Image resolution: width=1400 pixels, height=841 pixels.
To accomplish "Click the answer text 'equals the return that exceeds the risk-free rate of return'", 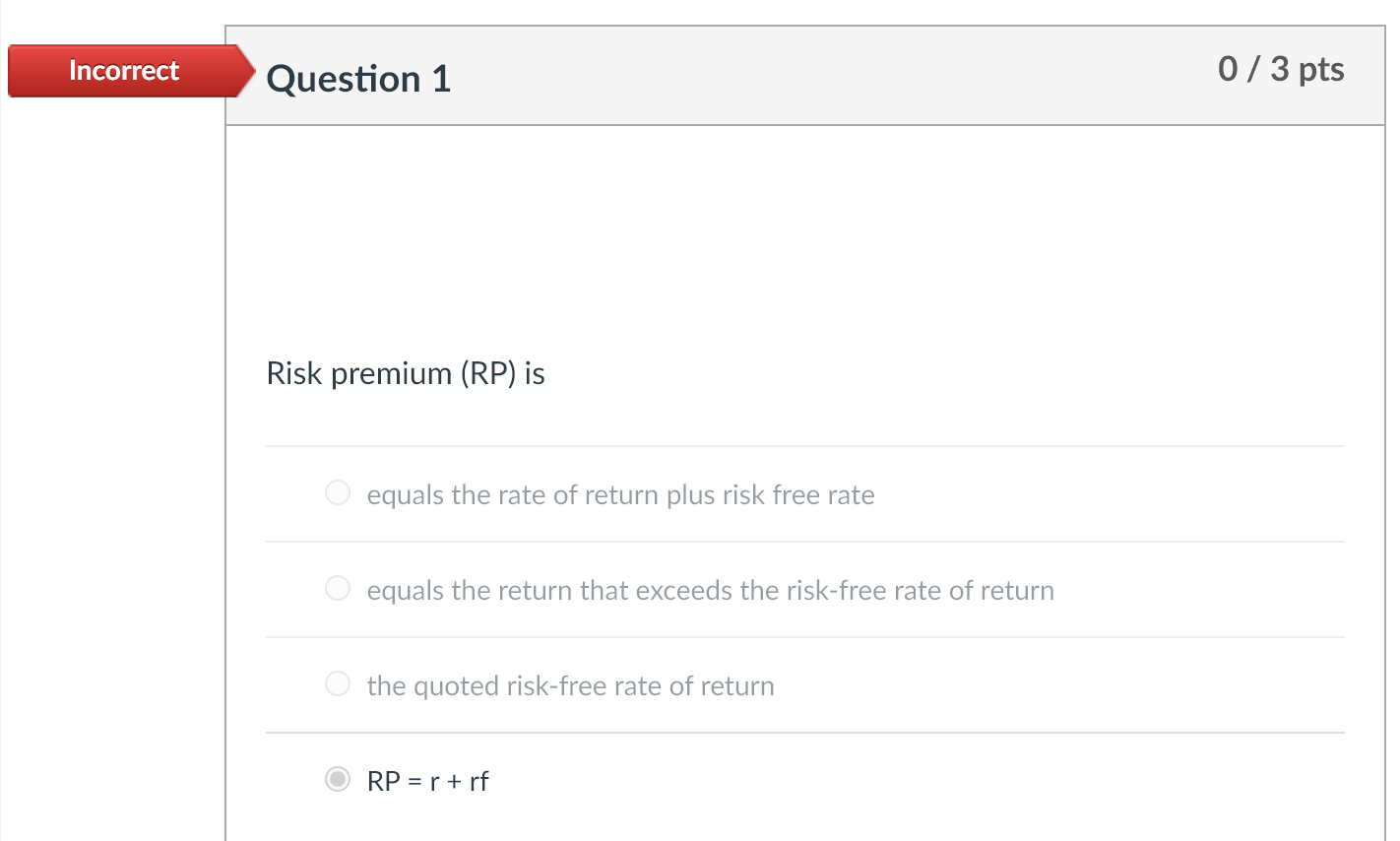I will point(710,590).
